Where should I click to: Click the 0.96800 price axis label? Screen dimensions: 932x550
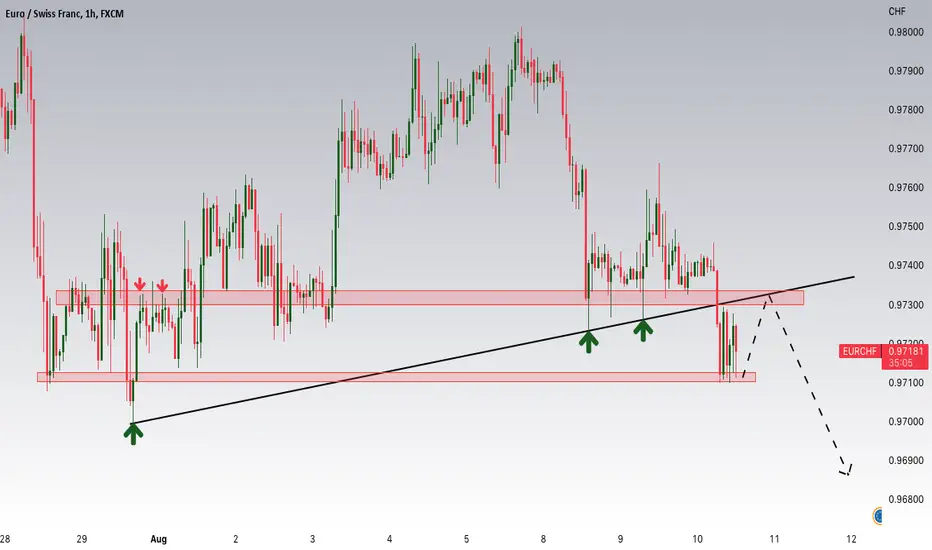tap(906, 499)
